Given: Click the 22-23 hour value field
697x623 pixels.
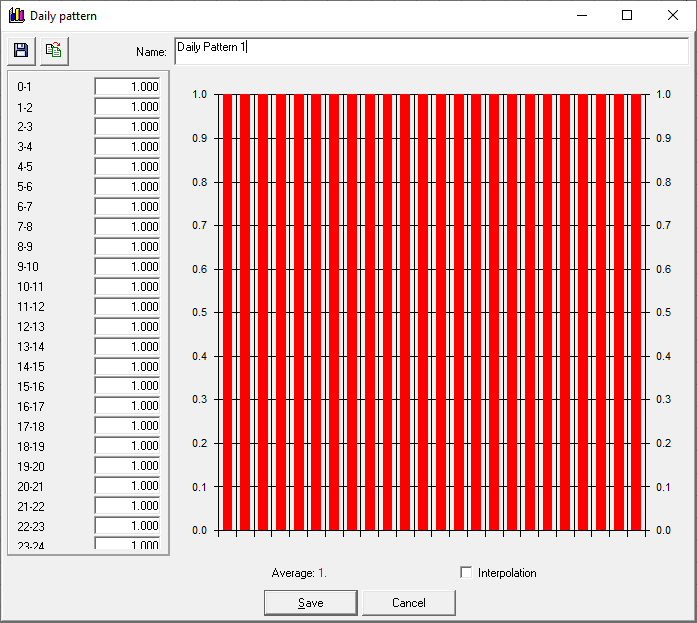Looking at the screenshot, I should coord(127,526).
